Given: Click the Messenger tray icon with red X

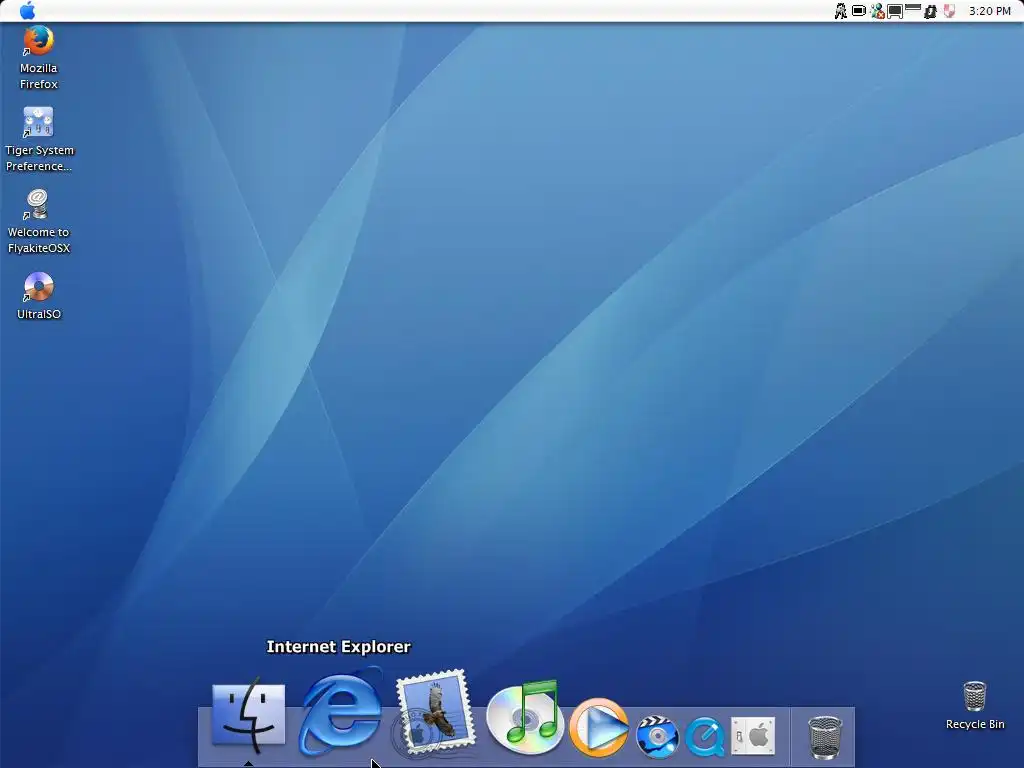Looking at the screenshot, I should pos(877,10).
